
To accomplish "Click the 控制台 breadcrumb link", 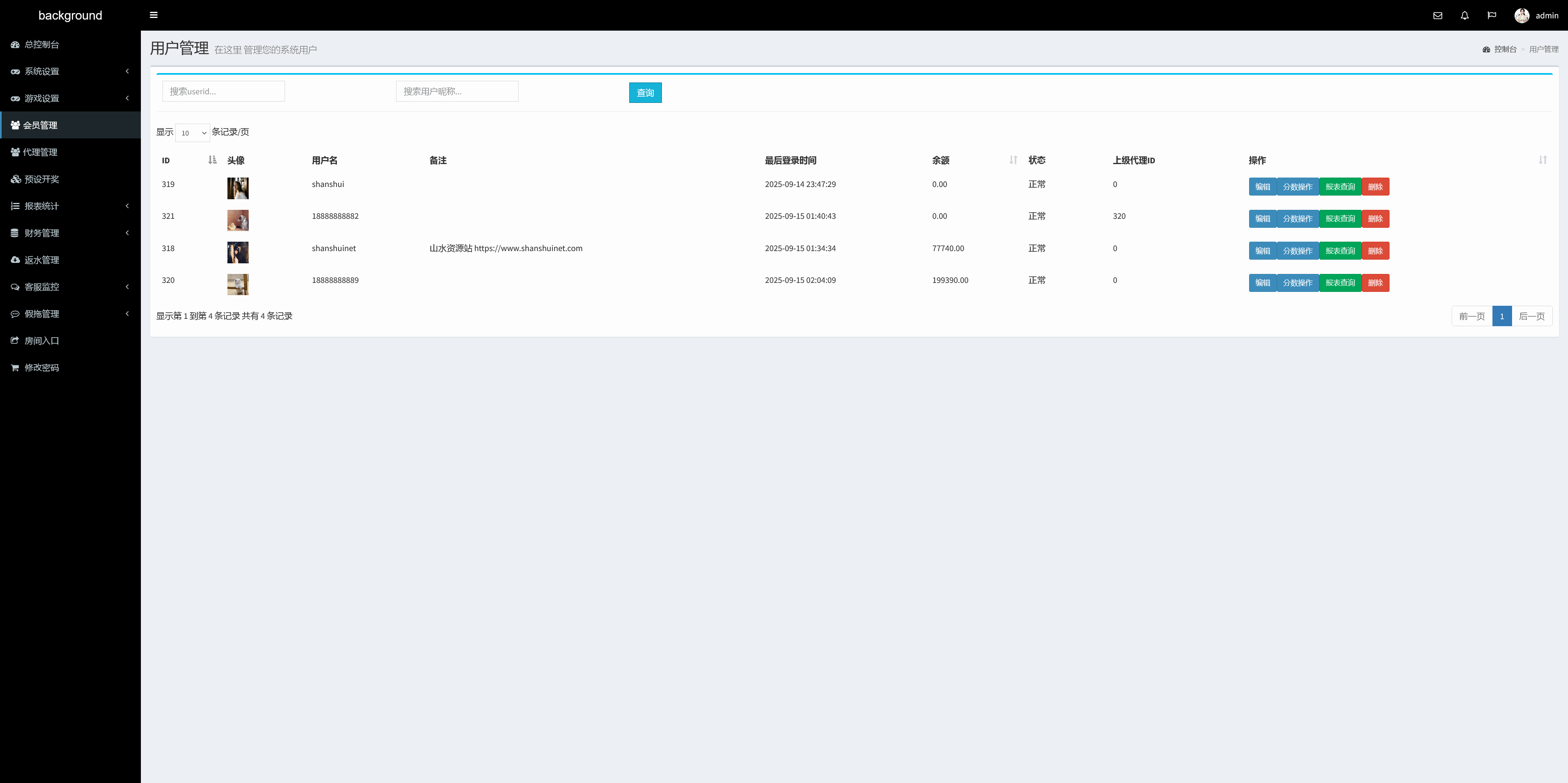I will (1505, 49).
